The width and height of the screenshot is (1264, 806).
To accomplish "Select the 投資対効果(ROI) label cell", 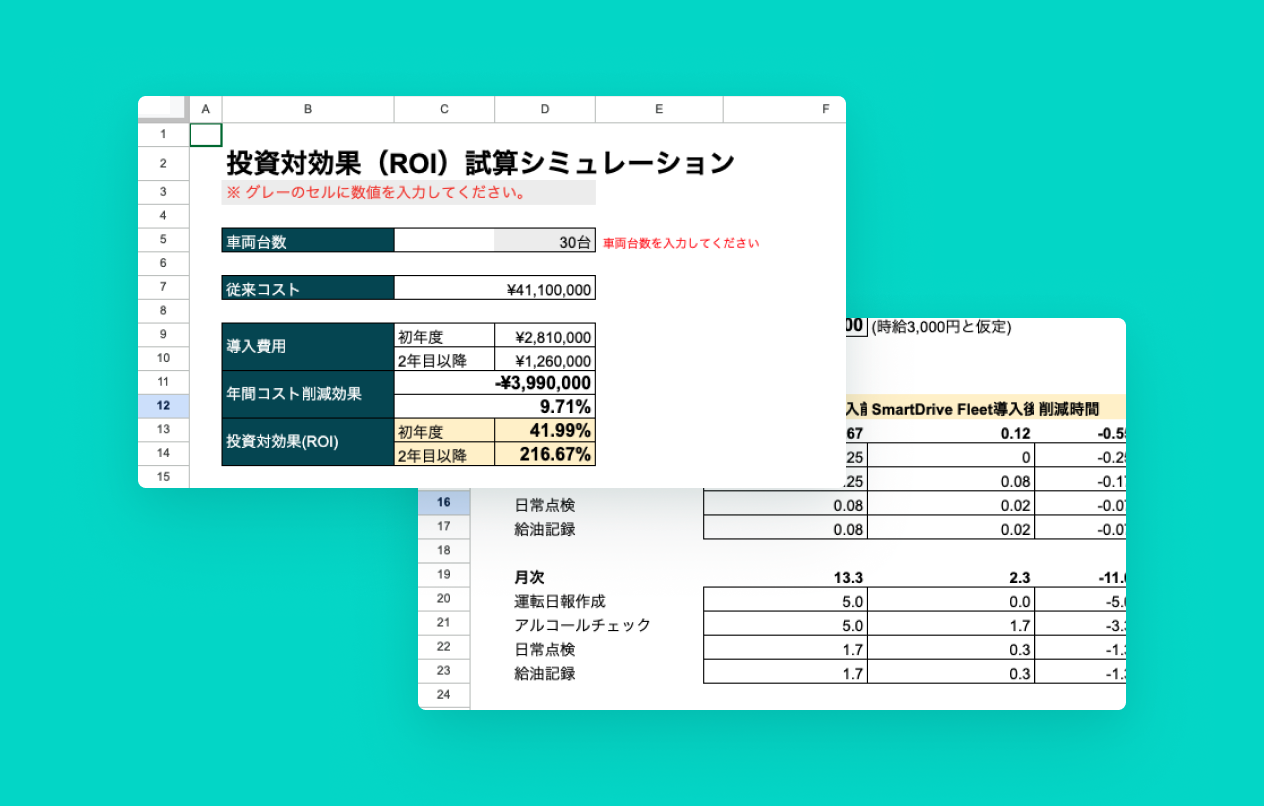I will pos(308,442).
